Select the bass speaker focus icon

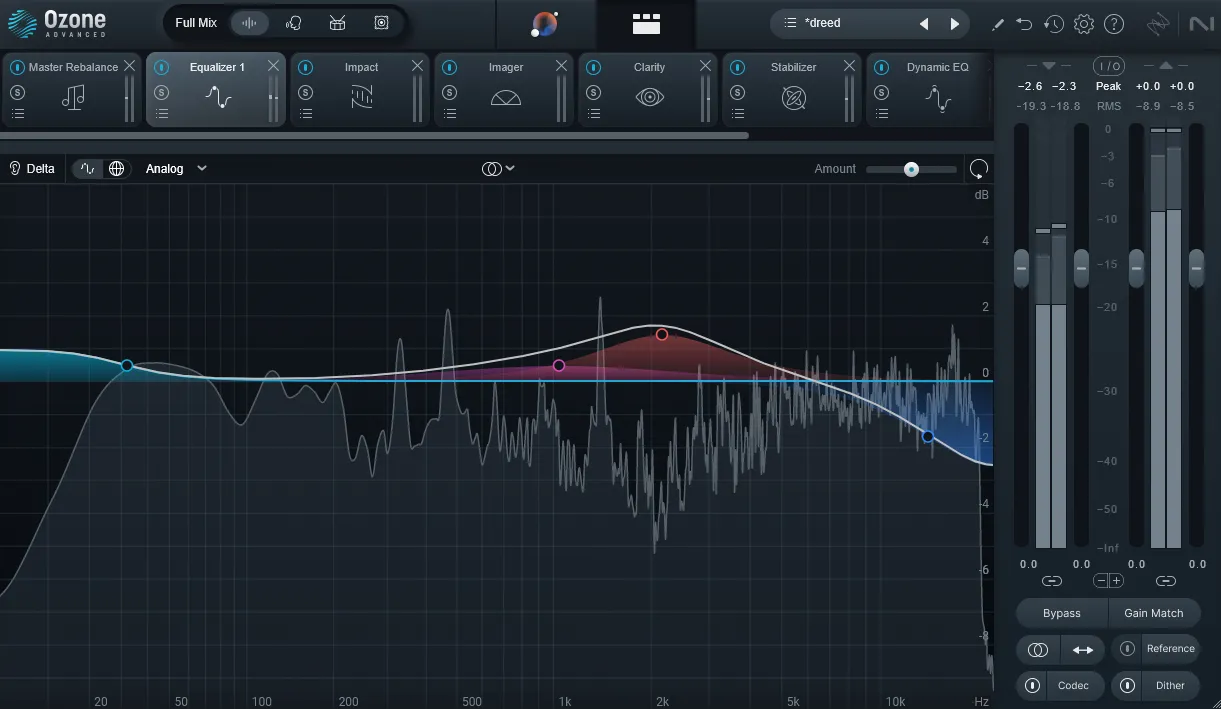tap(381, 23)
